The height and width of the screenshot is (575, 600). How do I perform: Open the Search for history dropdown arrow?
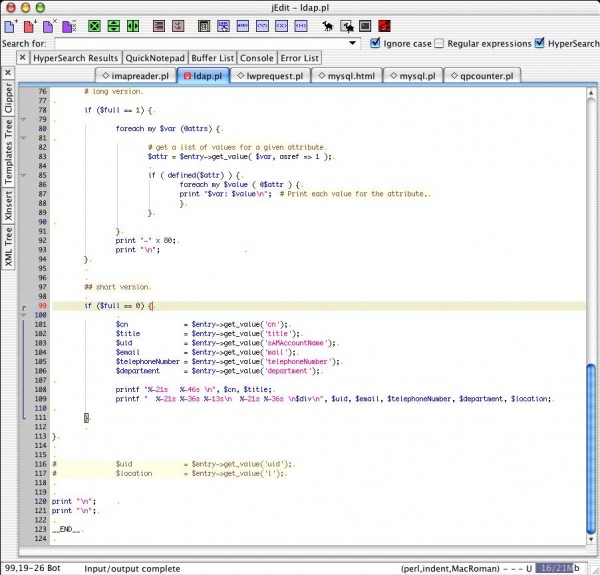[352, 43]
